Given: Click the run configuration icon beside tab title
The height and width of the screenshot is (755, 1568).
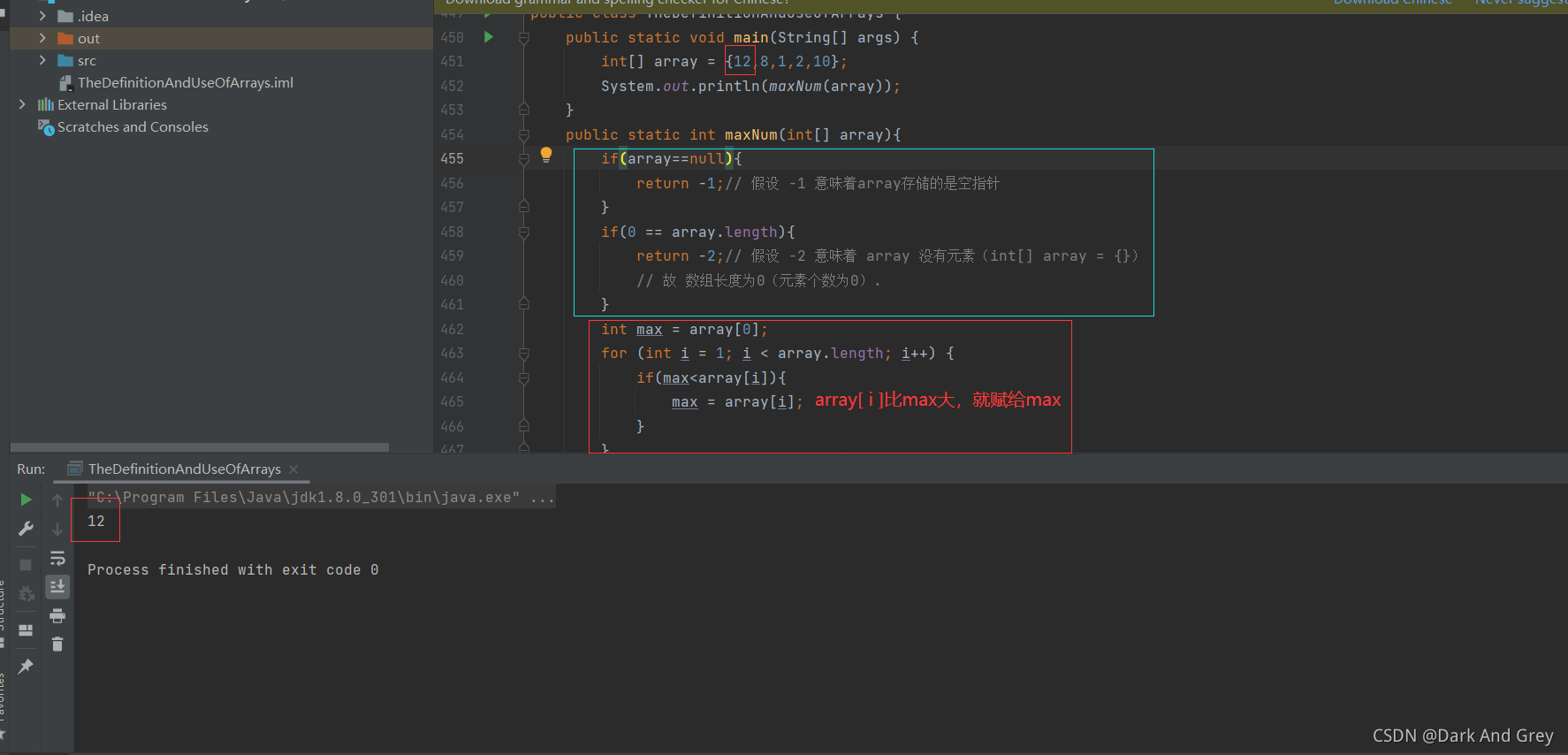Looking at the screenshot, I should (x=76, y=469).
